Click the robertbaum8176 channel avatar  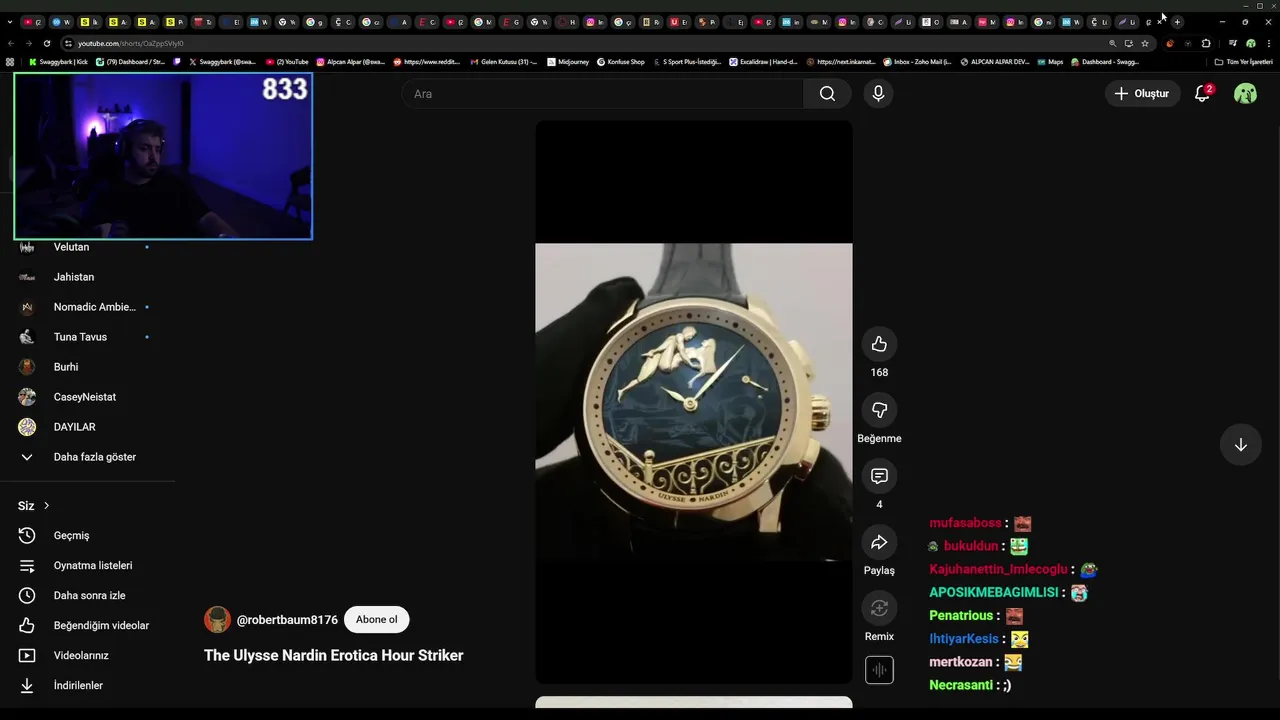point(217,620)
